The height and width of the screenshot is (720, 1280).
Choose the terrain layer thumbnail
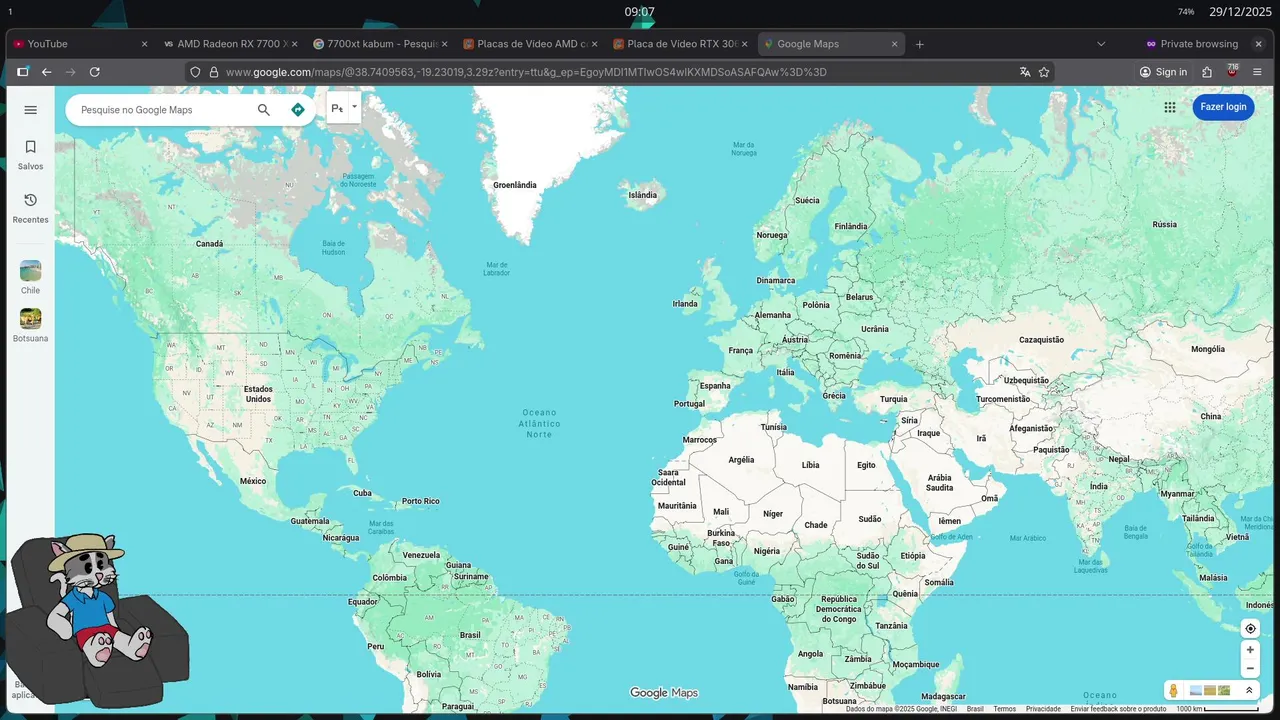pos(1224,690)
